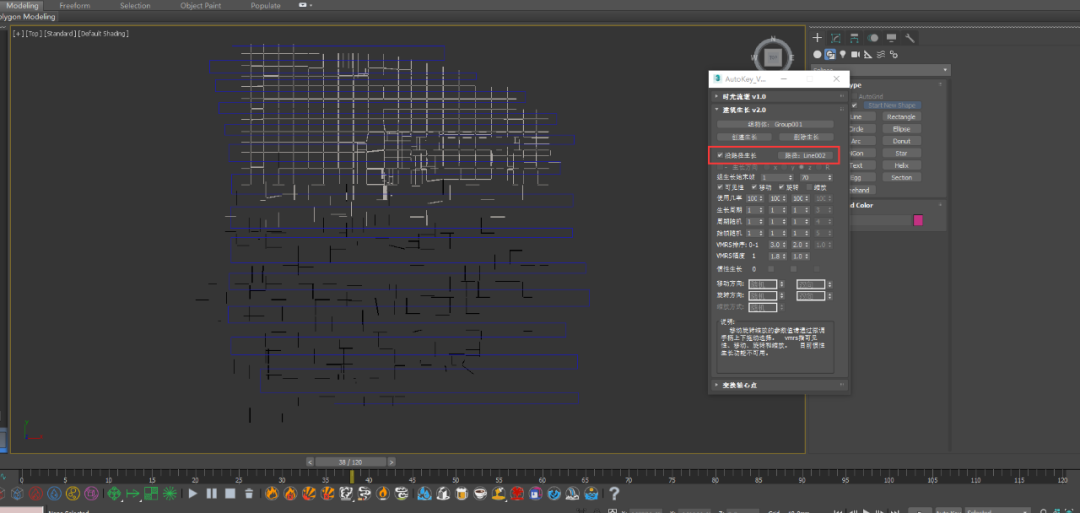1080x513 pixels.
Task: Open the question mark help icon
Action: click(x=614, y=493)
